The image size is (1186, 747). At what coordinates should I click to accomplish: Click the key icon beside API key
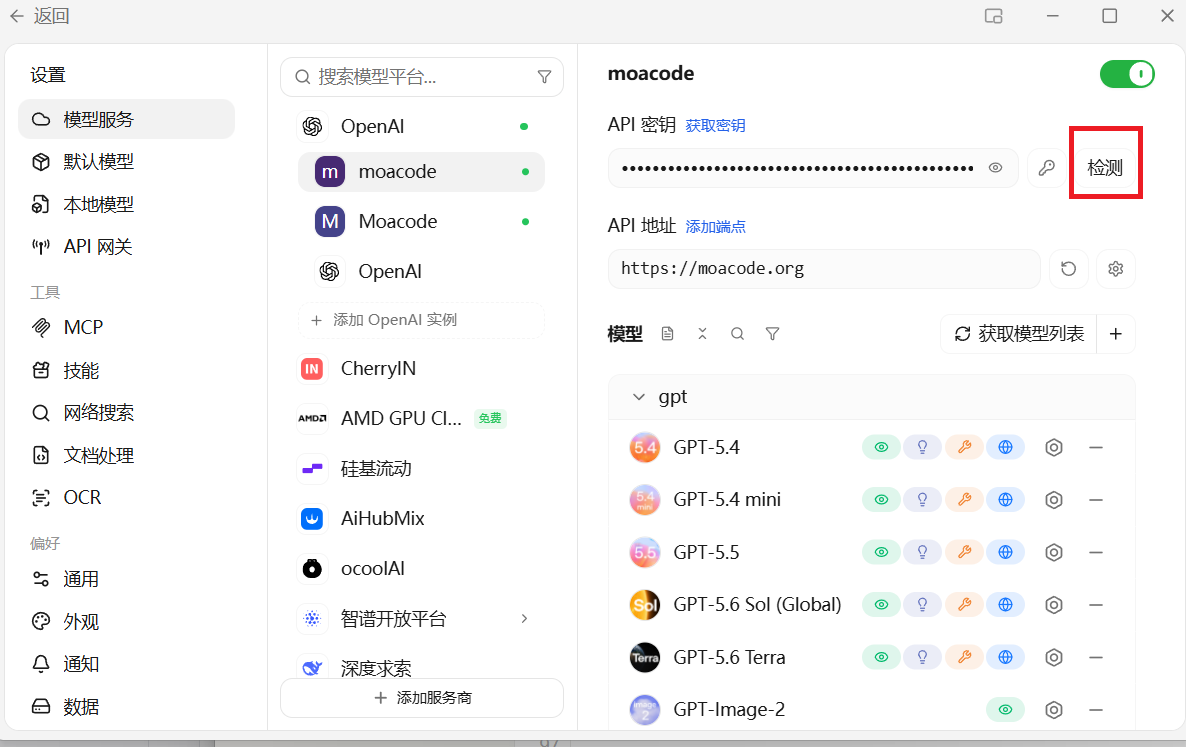click(x=1047, y=168)
